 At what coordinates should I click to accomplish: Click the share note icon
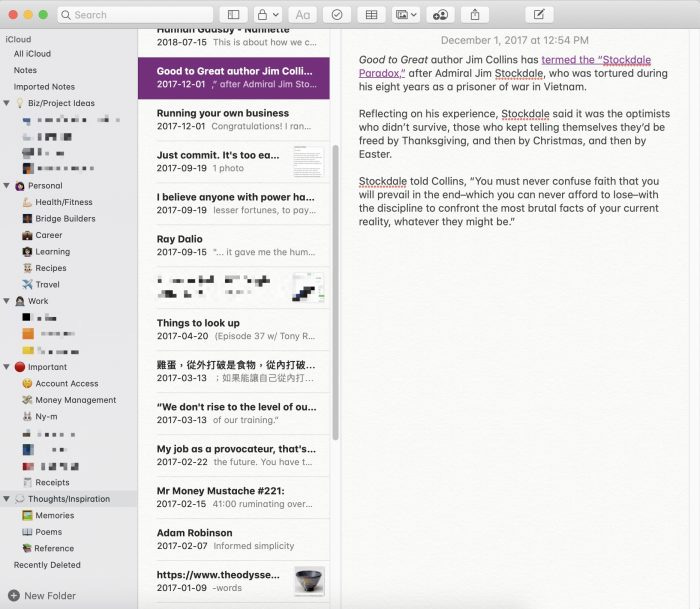tap(475, 15)
